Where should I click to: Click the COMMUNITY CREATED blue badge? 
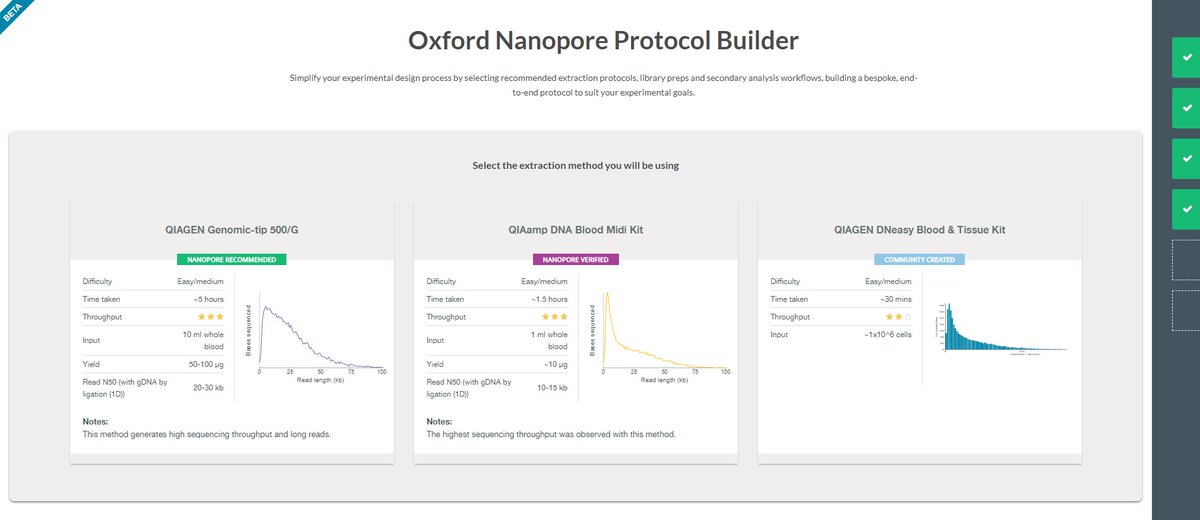pos(919,260)
